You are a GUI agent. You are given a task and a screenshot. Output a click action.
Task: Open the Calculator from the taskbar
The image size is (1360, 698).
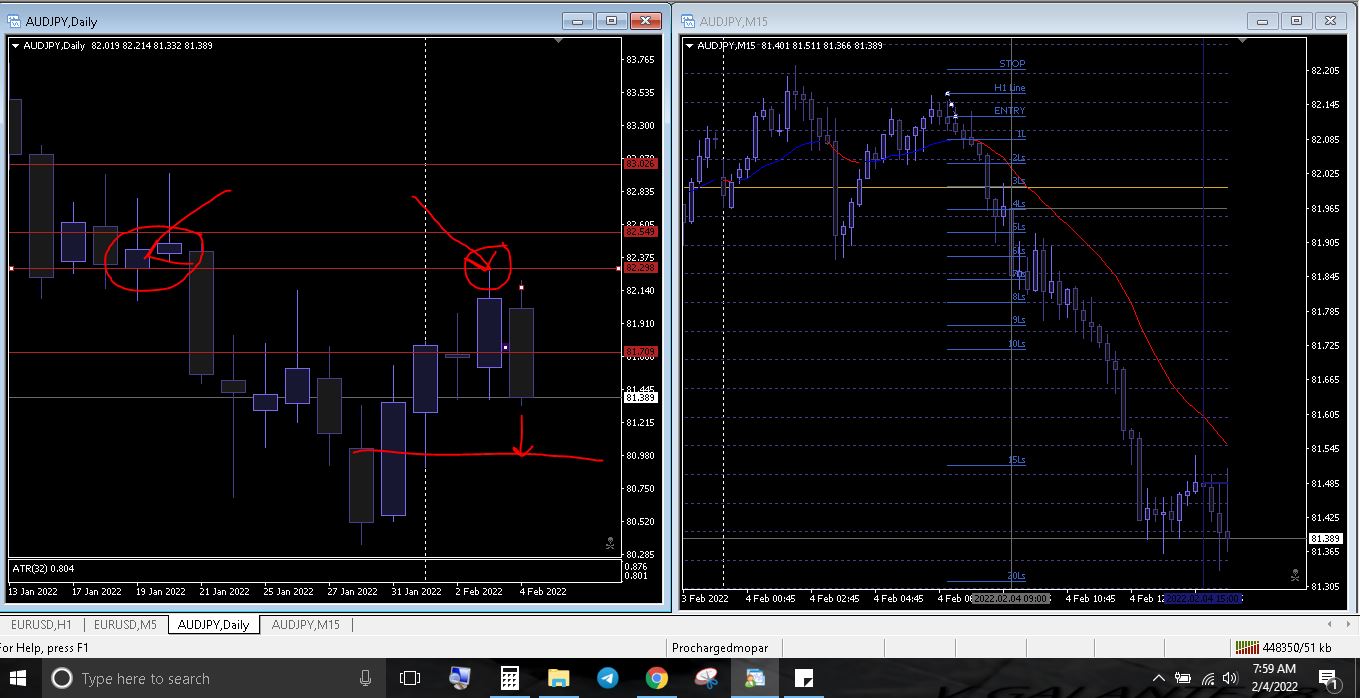tap(509, 678)
